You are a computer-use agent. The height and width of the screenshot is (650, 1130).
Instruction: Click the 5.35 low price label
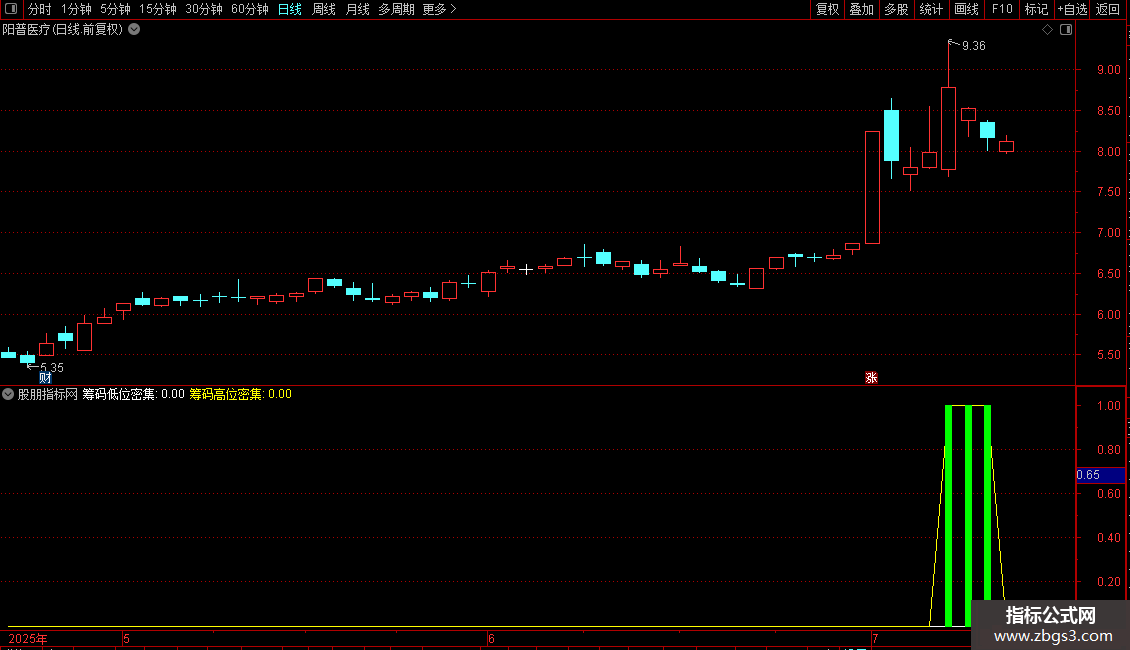[x=52, y=368]
